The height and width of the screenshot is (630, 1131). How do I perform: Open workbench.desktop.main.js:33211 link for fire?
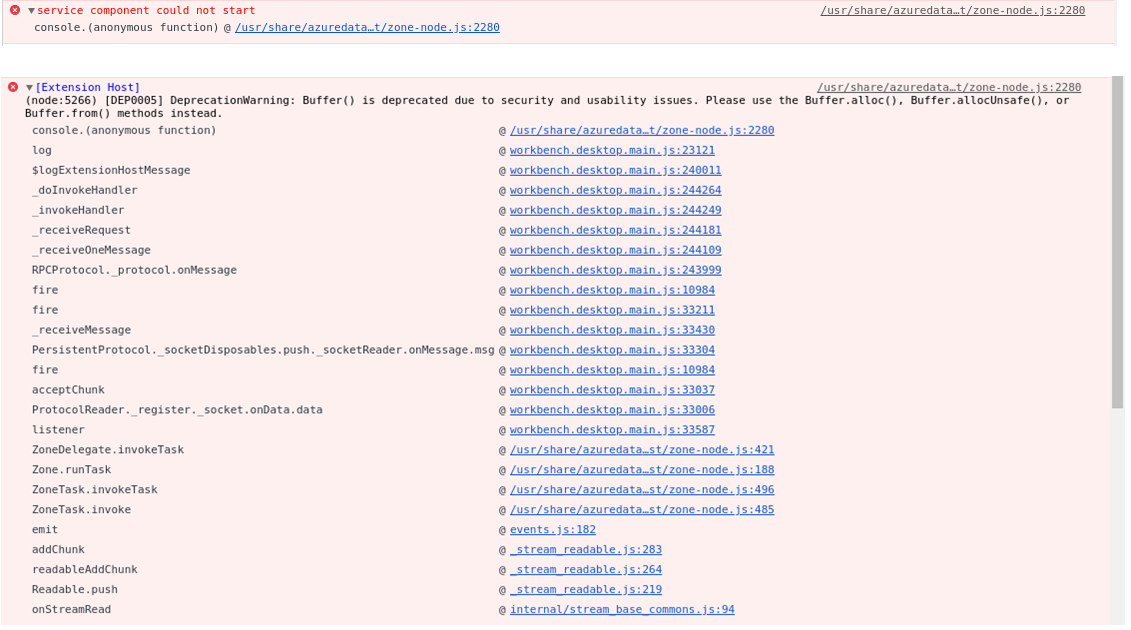(612, 310)
